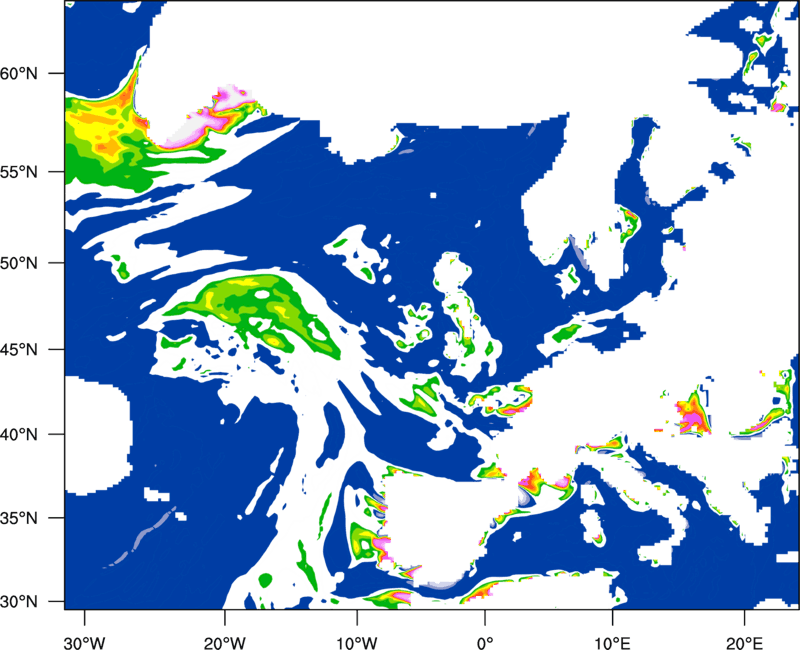Click the 10°E longitude label
The image size is (800, 650).
(613, 643)
